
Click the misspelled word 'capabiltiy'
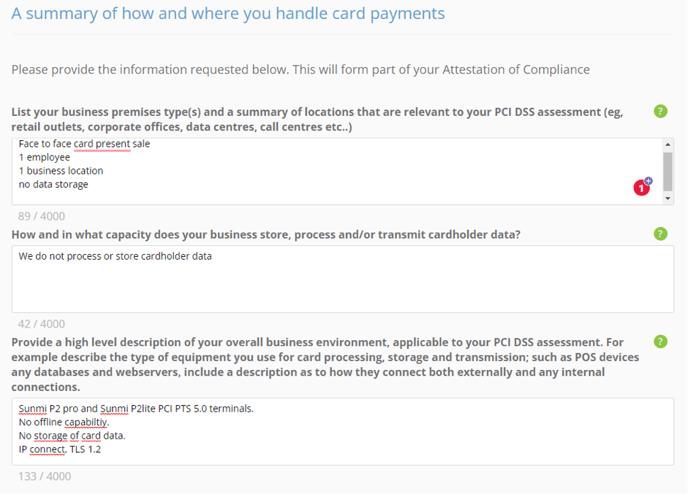[x=86, y=422]
